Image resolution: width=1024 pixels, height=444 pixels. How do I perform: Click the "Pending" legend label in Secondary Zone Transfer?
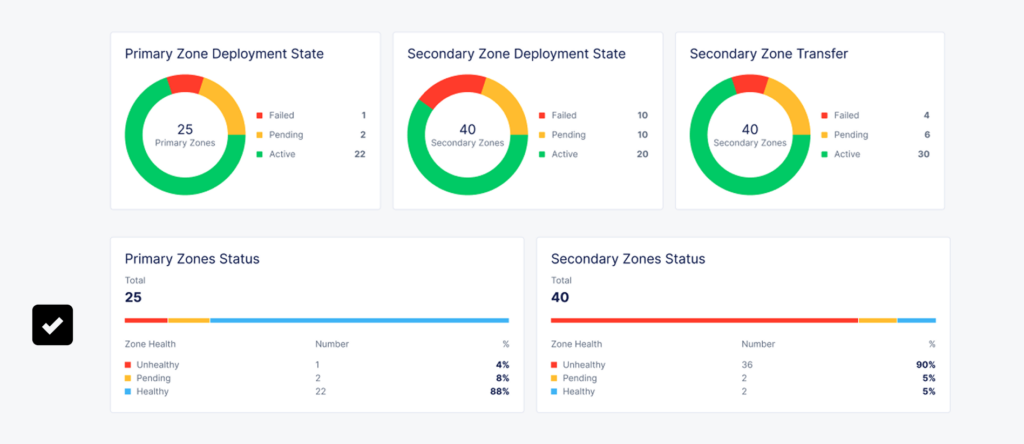pyautogui.click(x=851, y=135)
